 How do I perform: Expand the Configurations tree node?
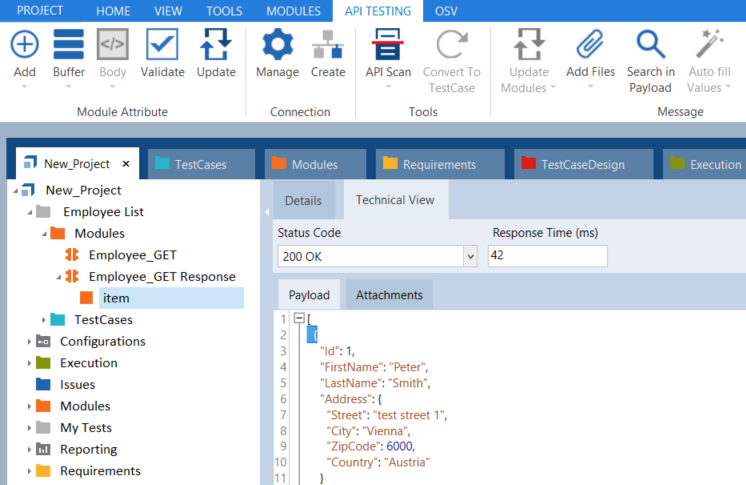(30, 342)
